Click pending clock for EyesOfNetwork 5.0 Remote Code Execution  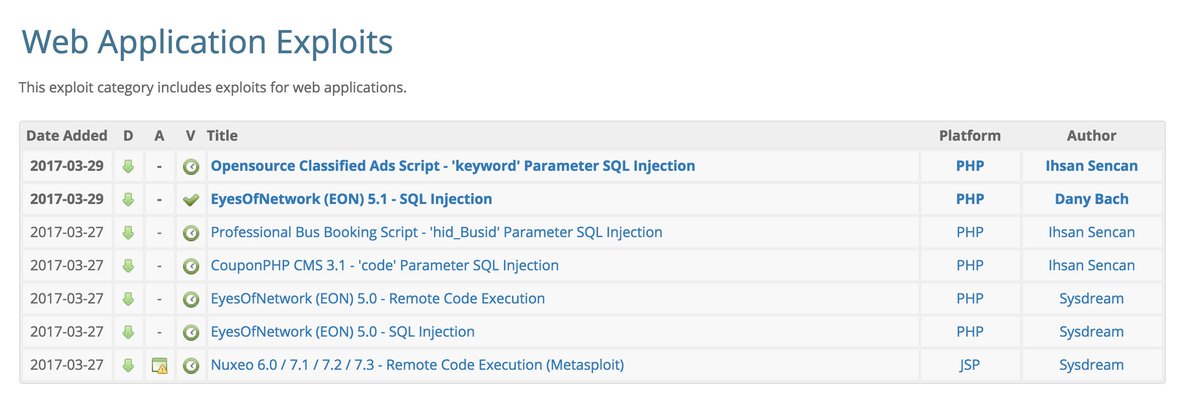pos(190,299)
